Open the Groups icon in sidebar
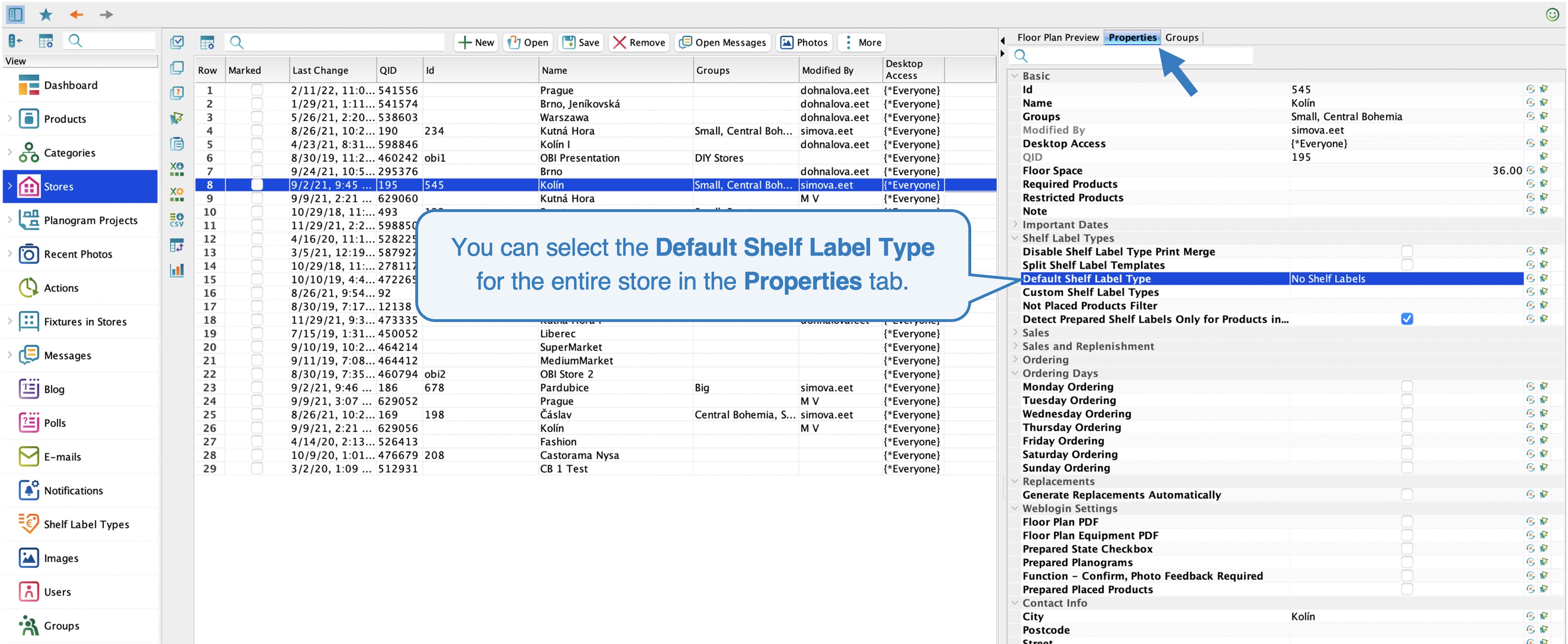Viewport: 1568px width, 644px height. point(29,626)
